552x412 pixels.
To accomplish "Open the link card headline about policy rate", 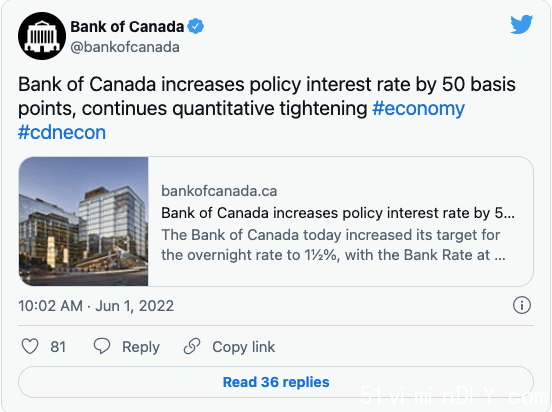I will coord(338,213).
